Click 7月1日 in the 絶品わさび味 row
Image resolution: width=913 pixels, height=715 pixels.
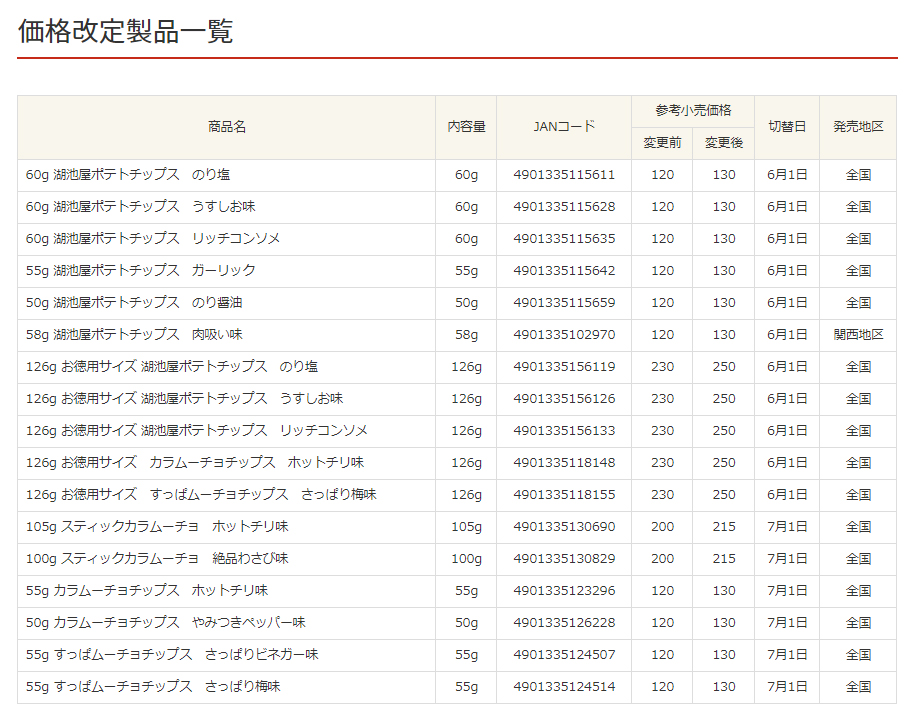[x=787, y=559]
